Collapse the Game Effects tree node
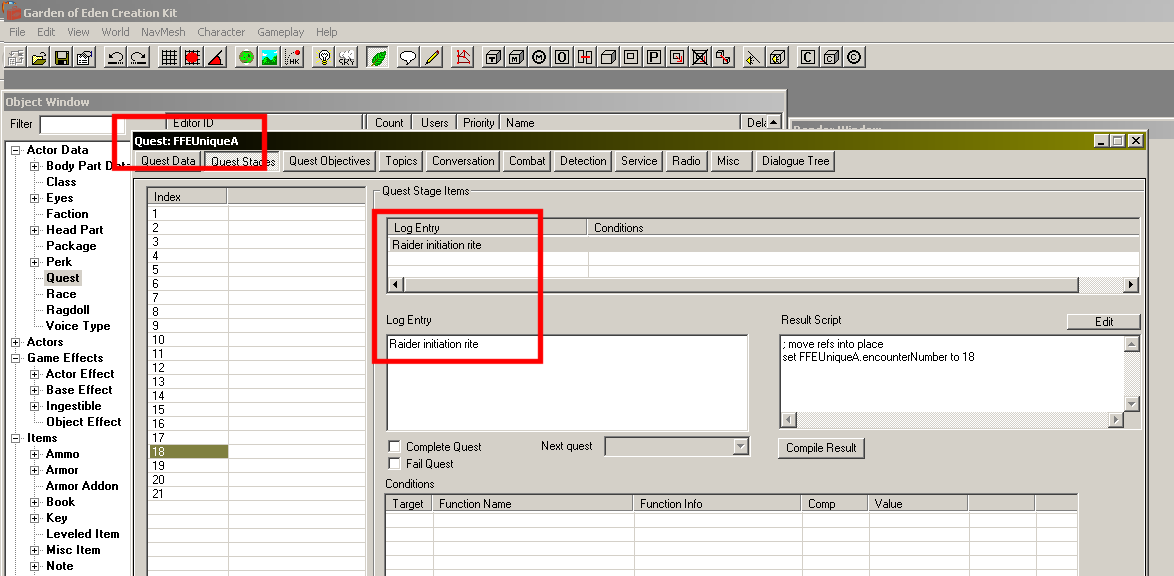 tap(15, 358)
